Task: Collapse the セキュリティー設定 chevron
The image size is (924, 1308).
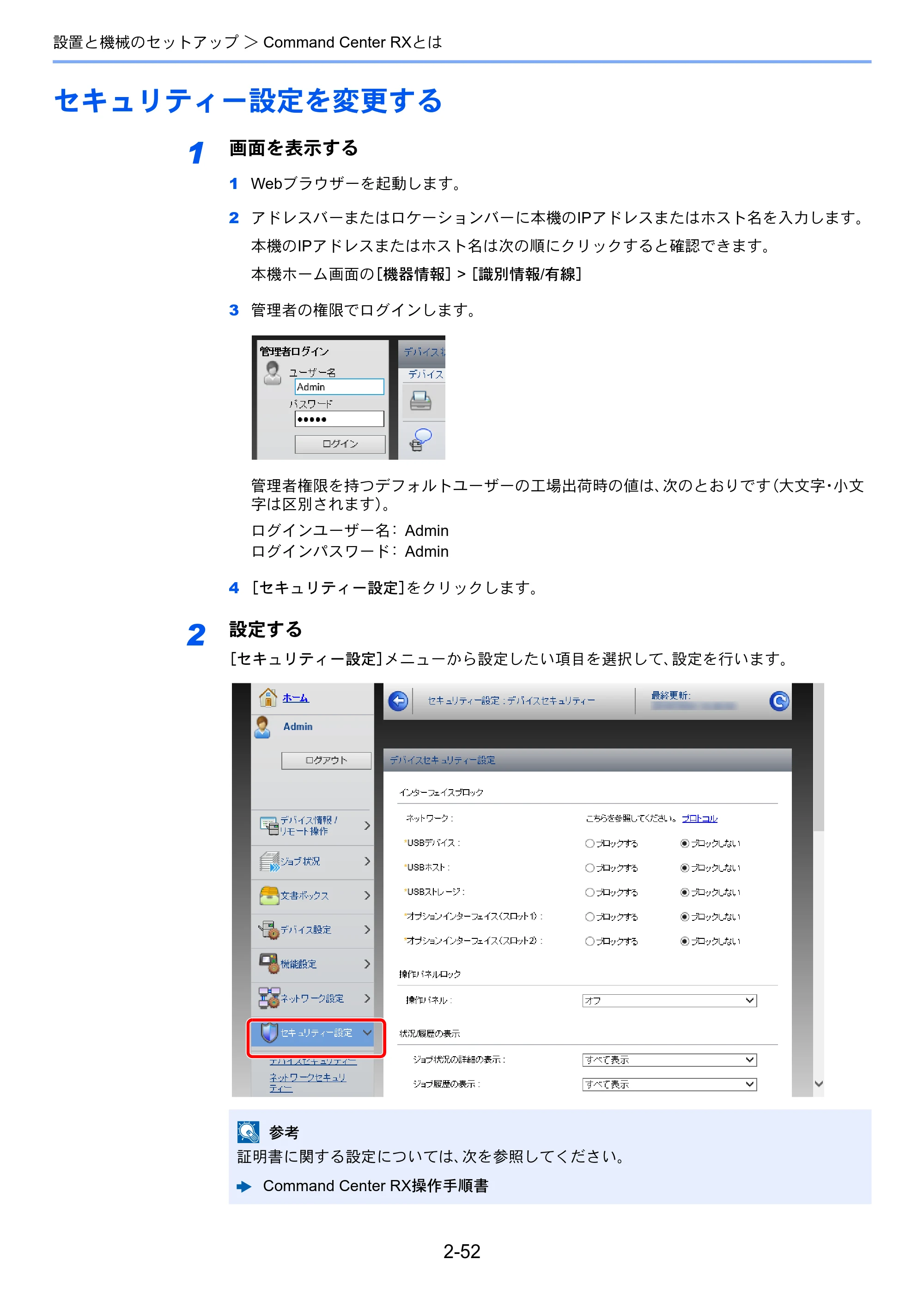Action: click(x=367, y=1033)
